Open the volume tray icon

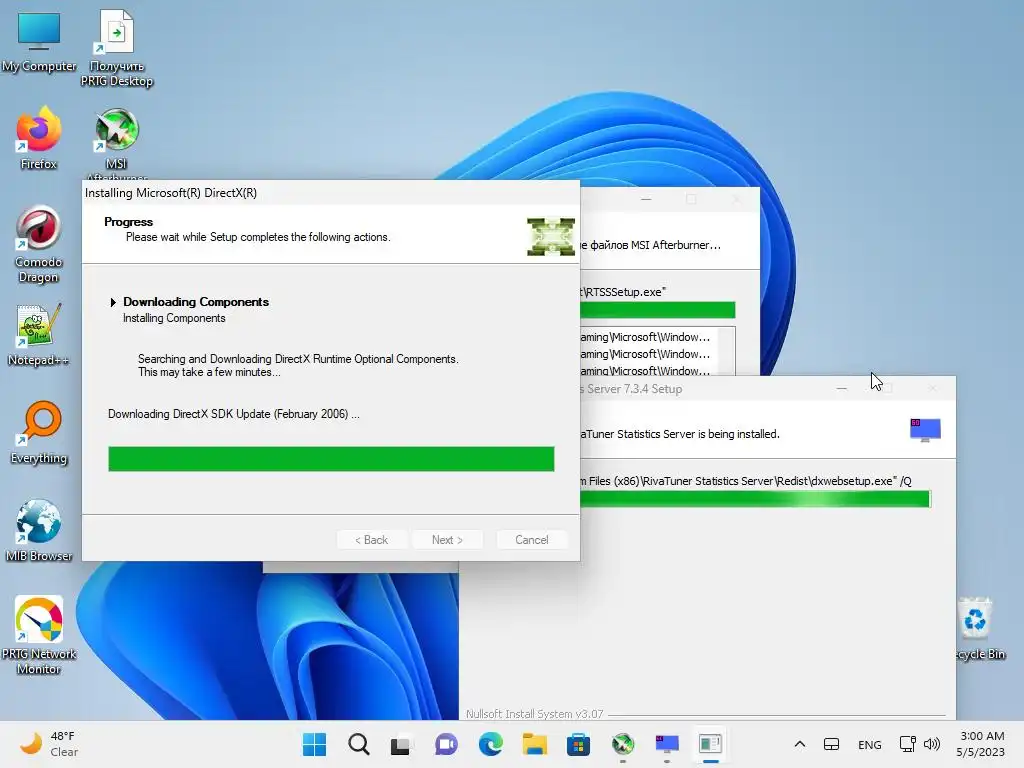[932, 744]
